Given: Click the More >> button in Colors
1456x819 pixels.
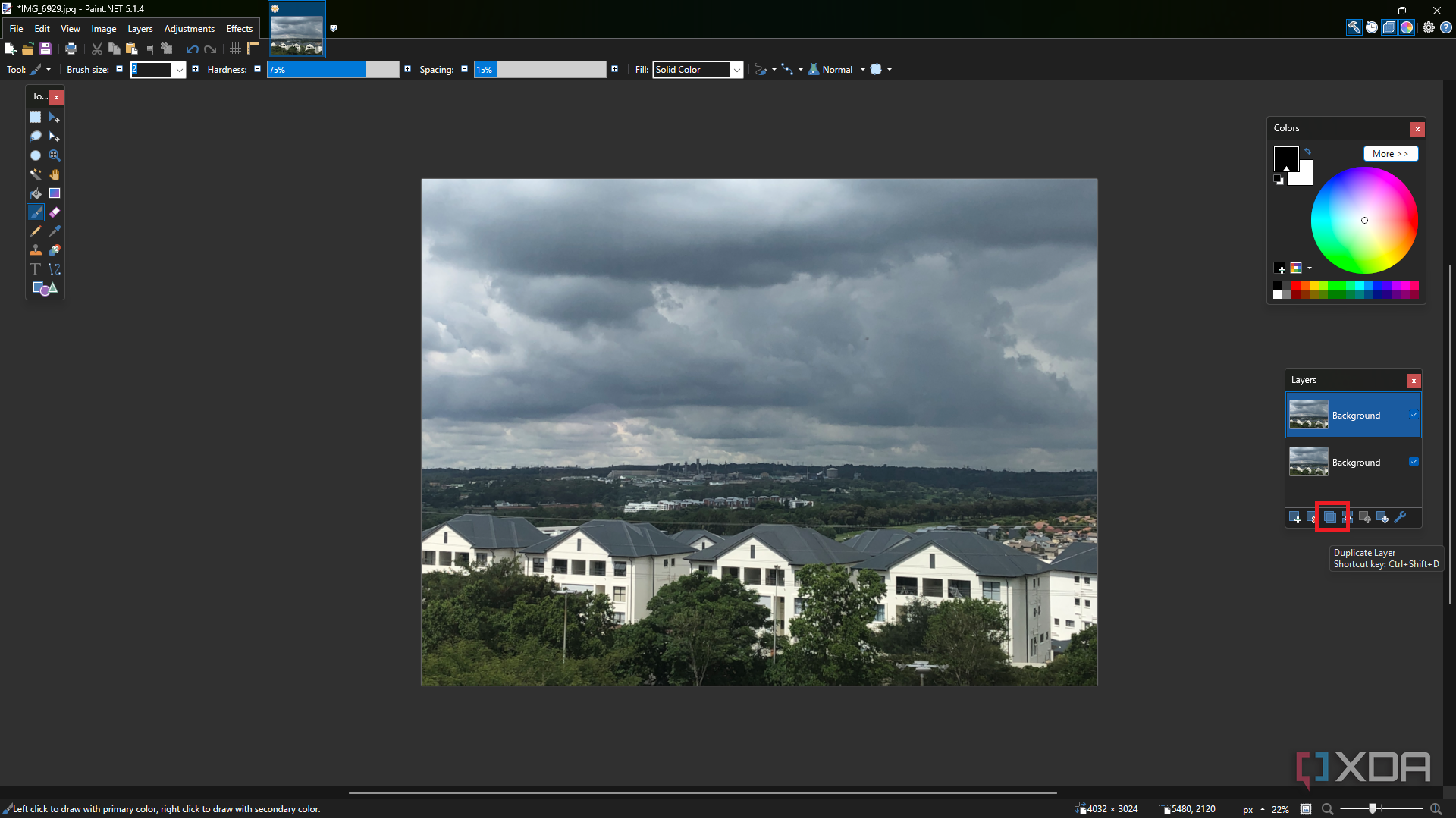Looking at the screenshot, I should (1390, 153).
